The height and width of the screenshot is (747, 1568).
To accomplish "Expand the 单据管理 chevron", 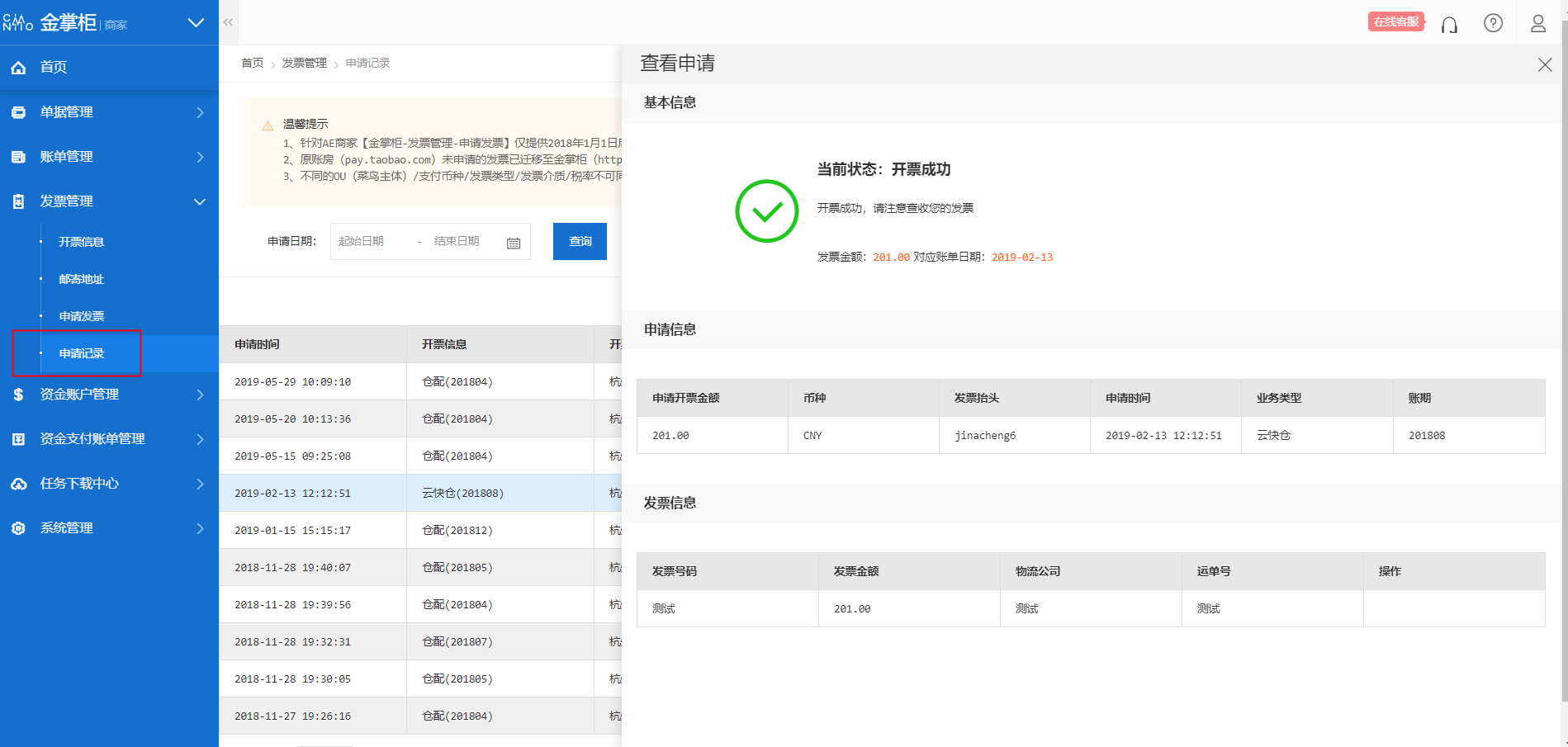I will 200,112.
